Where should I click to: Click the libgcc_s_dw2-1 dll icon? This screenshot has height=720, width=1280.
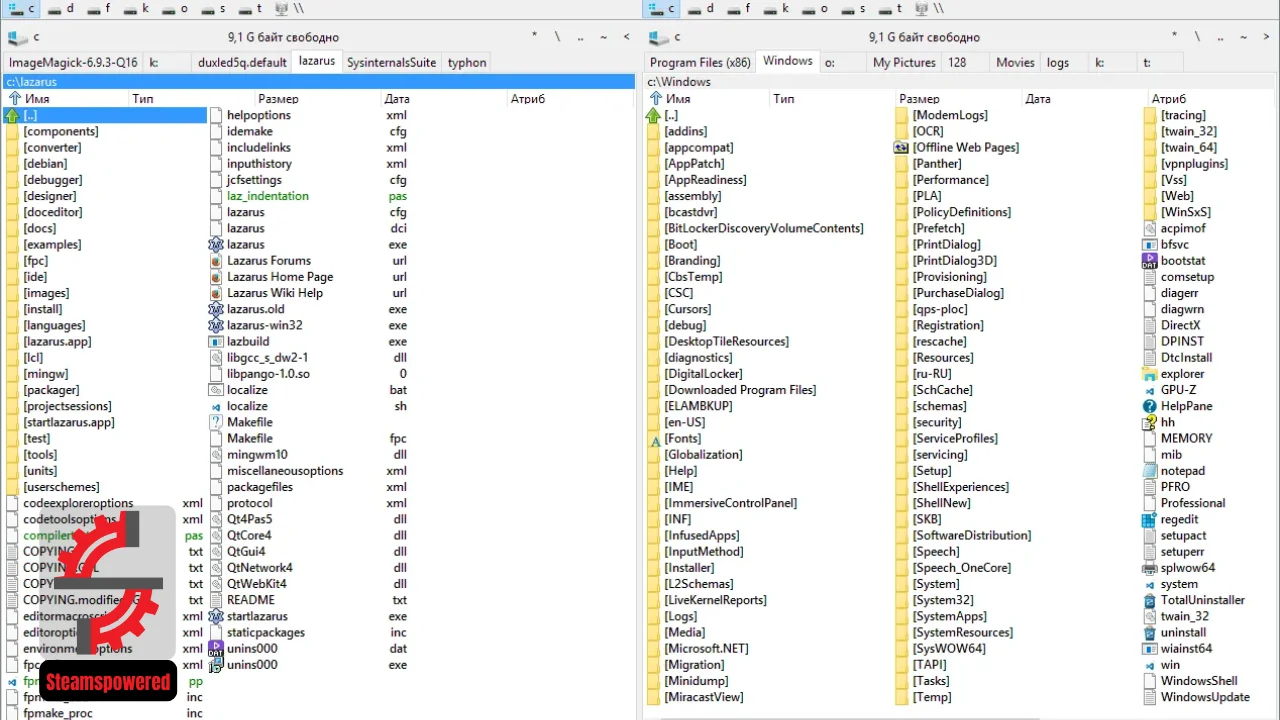pyautogui.click(x=216, y=357)
